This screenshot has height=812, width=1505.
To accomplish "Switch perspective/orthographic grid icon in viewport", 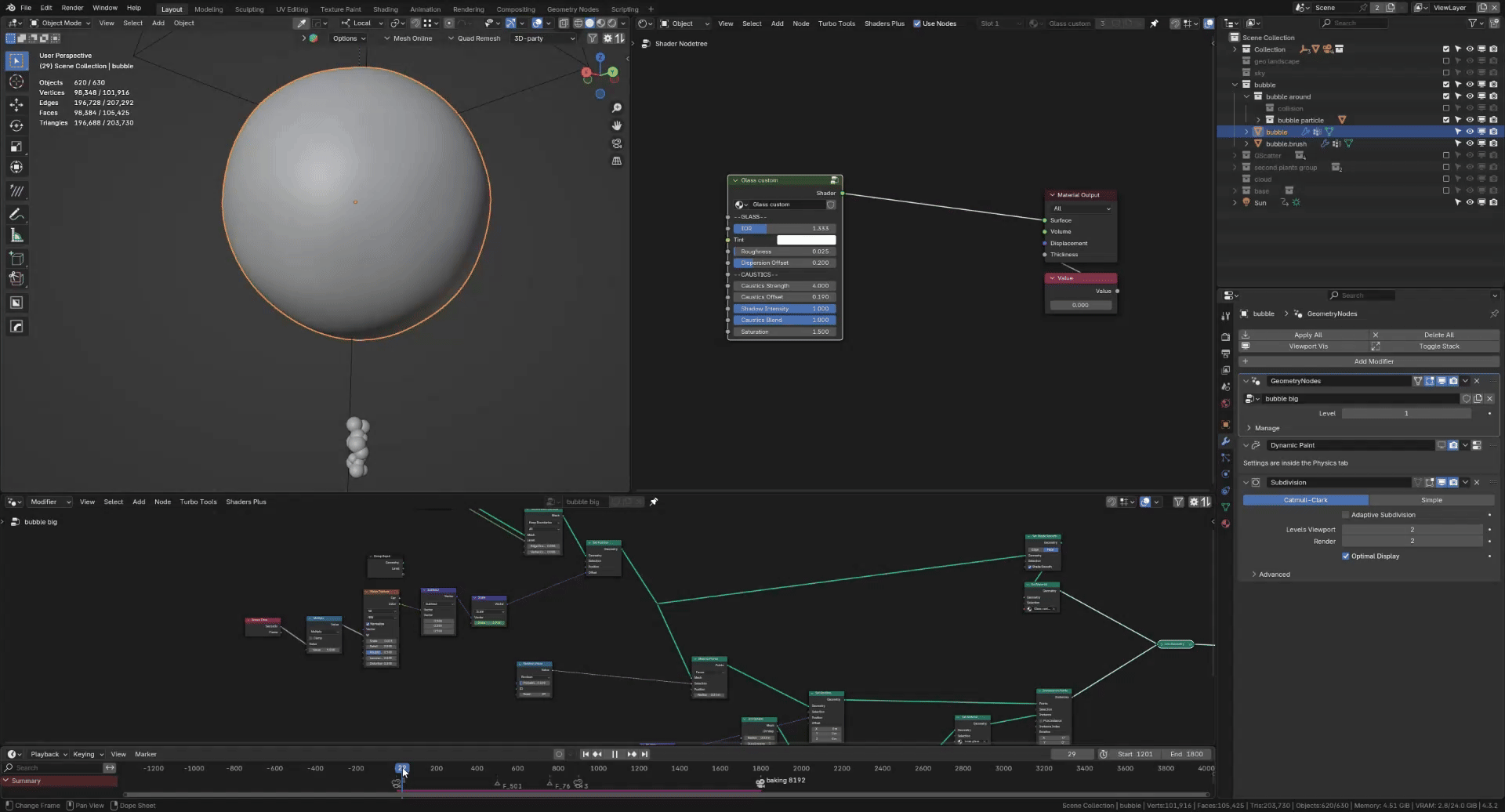I will click(x=617, y=161).
